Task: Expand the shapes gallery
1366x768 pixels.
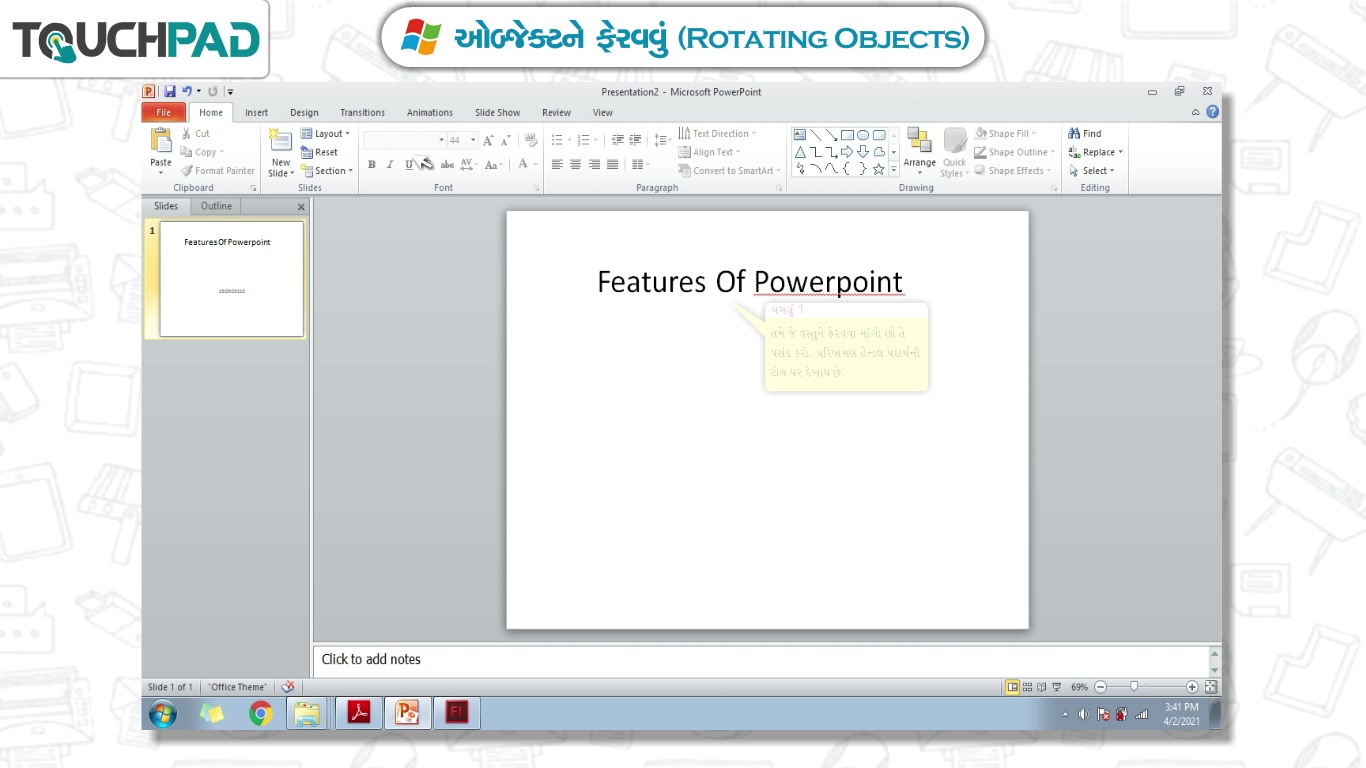Action: coord(893,170)
